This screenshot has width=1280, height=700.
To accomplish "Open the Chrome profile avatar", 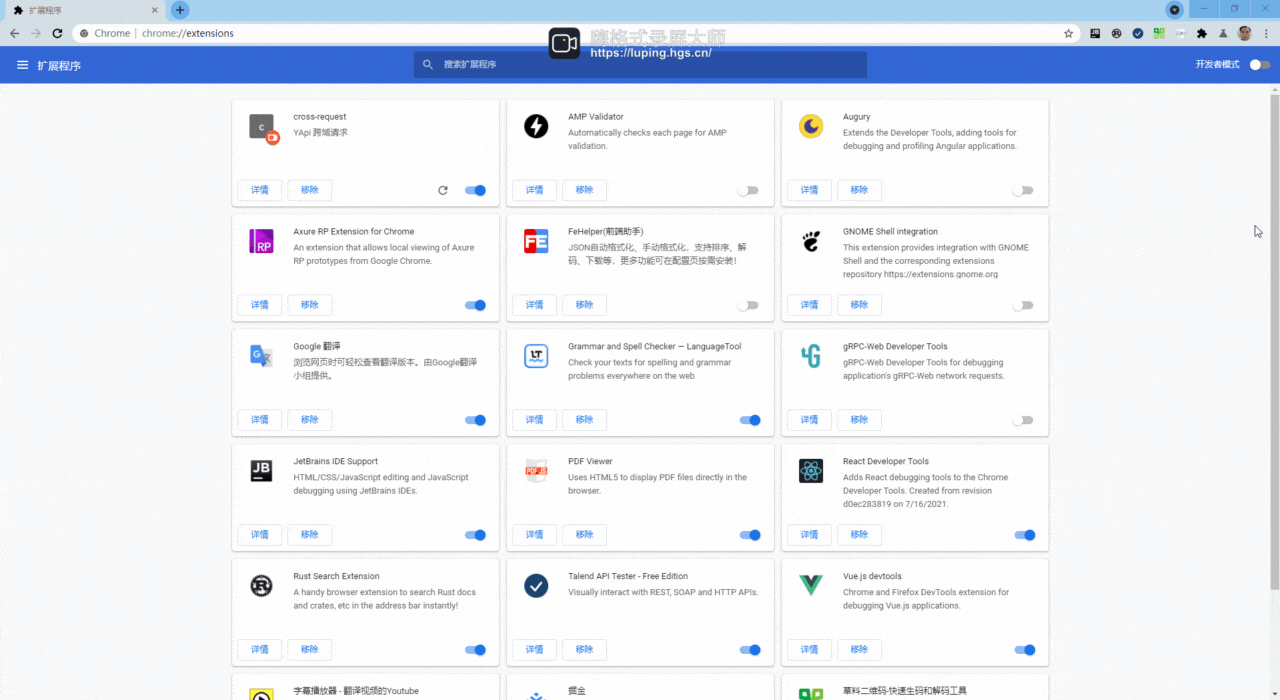I will coord(1244,33).
